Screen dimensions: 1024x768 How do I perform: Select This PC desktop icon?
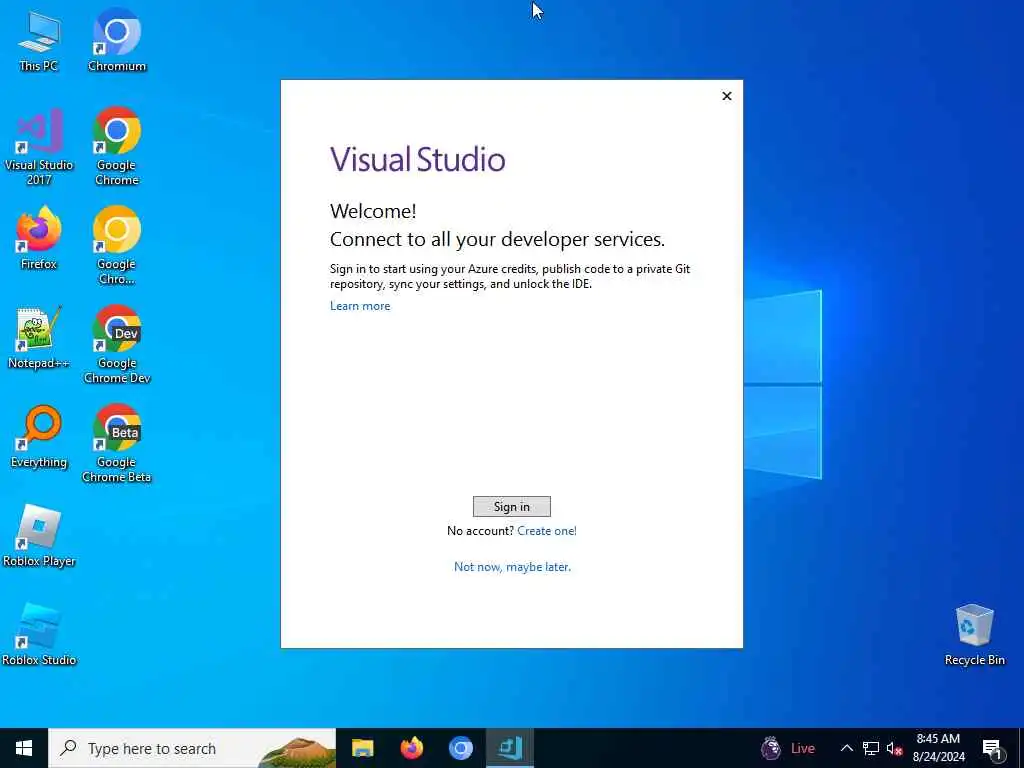[39, 41]
